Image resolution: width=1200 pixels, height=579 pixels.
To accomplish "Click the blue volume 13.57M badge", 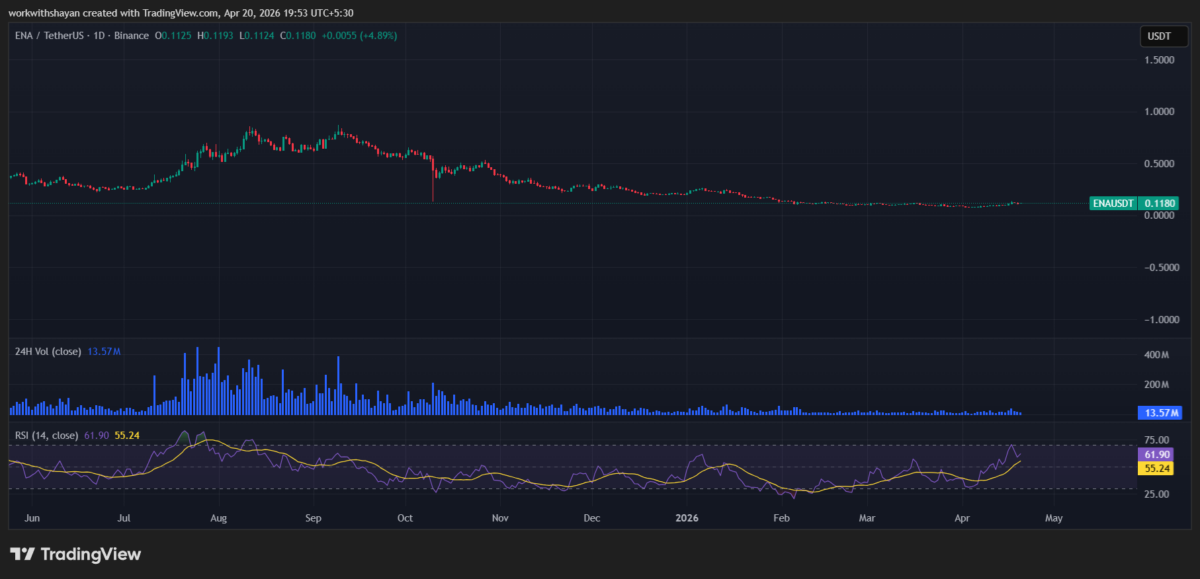I will tap(1159, 413).
